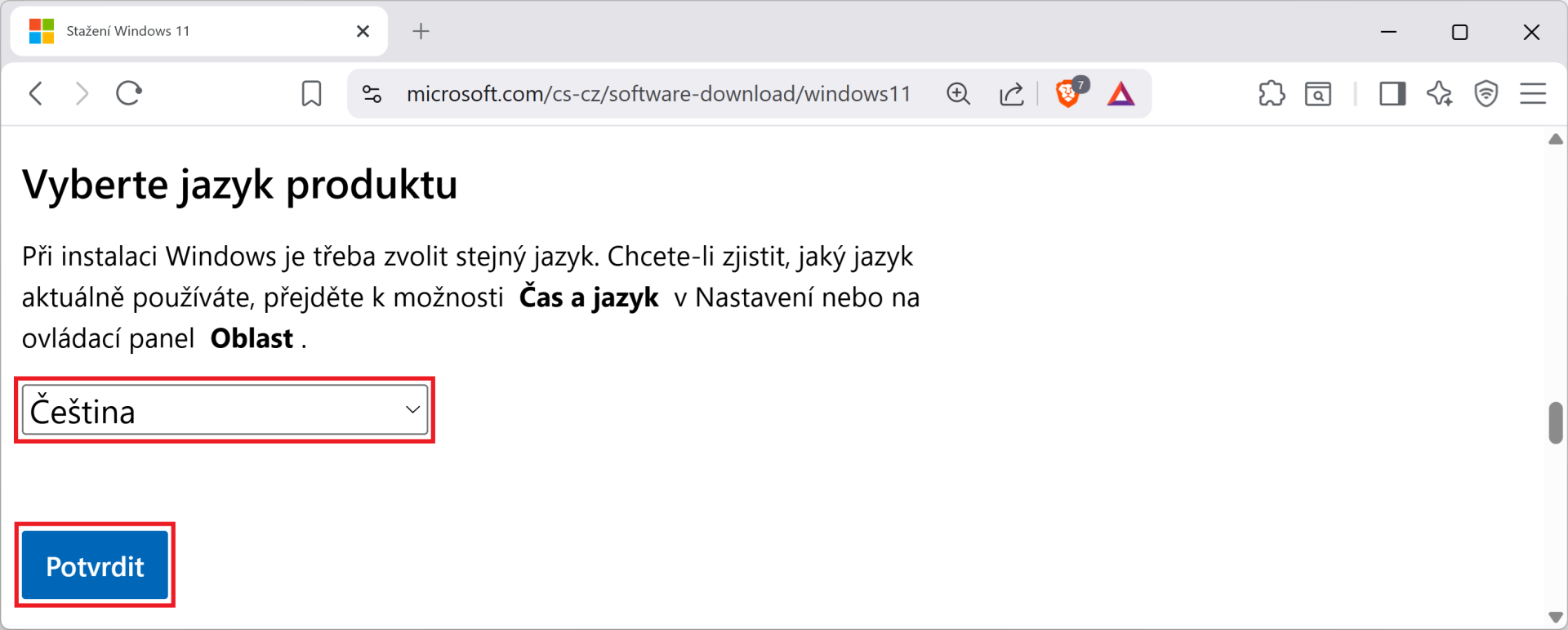Share this page via share icon
The width and height of the screenshot is (1568, 630).
(x=1012, y=94)
